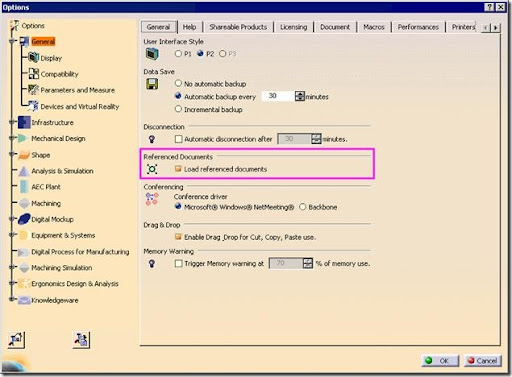Viewport: 512px width, 377px height.
Task: Click the OK button
Action: [x=440, y=361]
